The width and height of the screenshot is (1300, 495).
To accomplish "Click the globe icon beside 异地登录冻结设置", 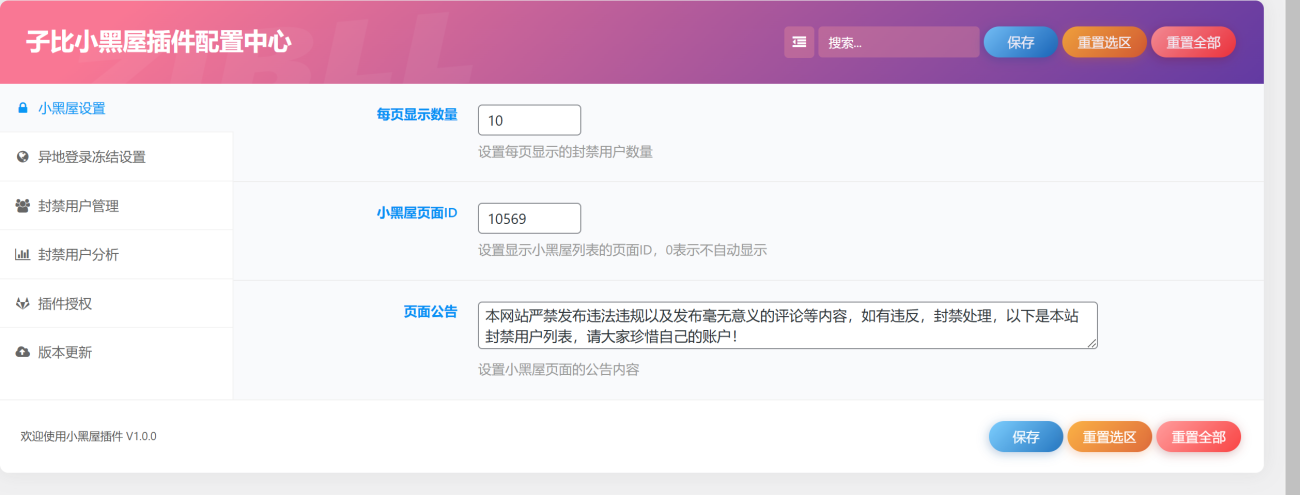I will coord(22,157).
